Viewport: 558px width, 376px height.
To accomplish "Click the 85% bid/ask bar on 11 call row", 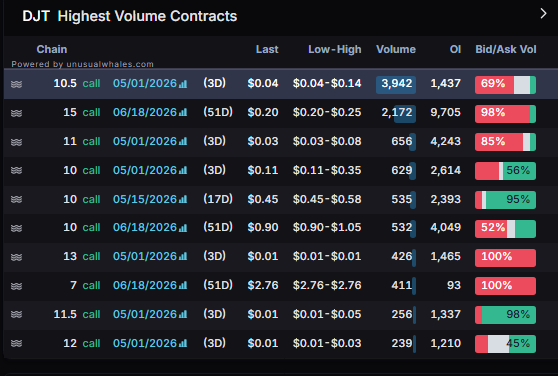I will point(505,142).
